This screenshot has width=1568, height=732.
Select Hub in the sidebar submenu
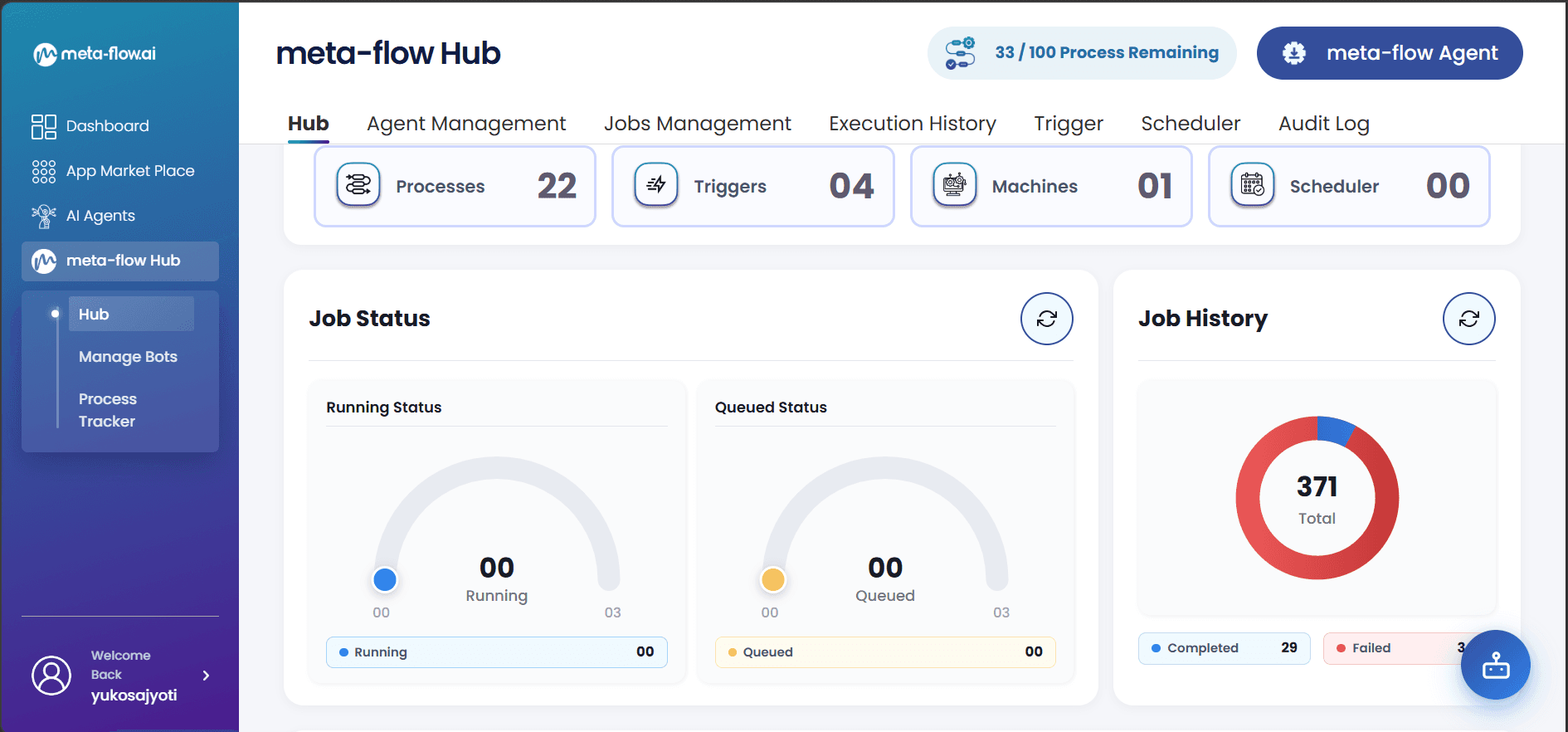click(131, 314)
